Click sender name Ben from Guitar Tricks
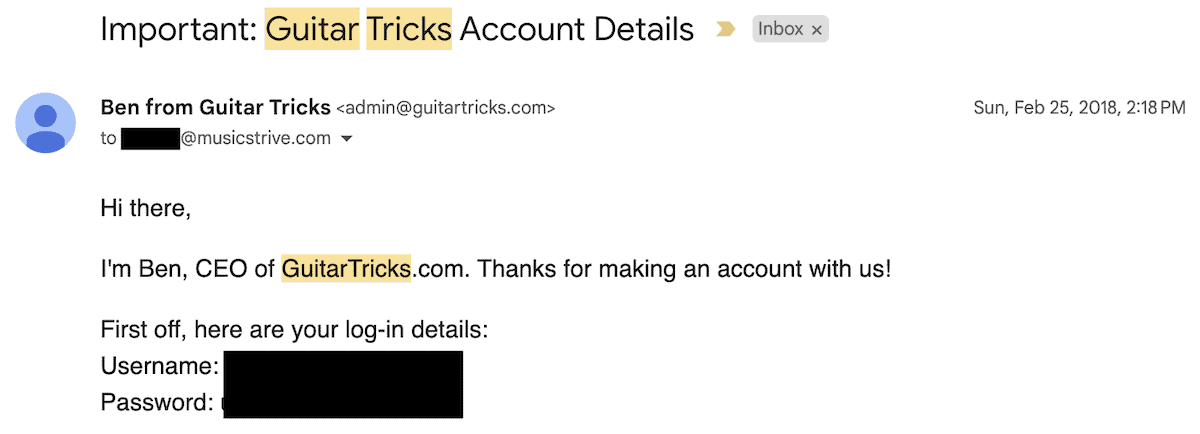Image resolution: width=1200 pixels, height=434 pixels. pos(215,106)
